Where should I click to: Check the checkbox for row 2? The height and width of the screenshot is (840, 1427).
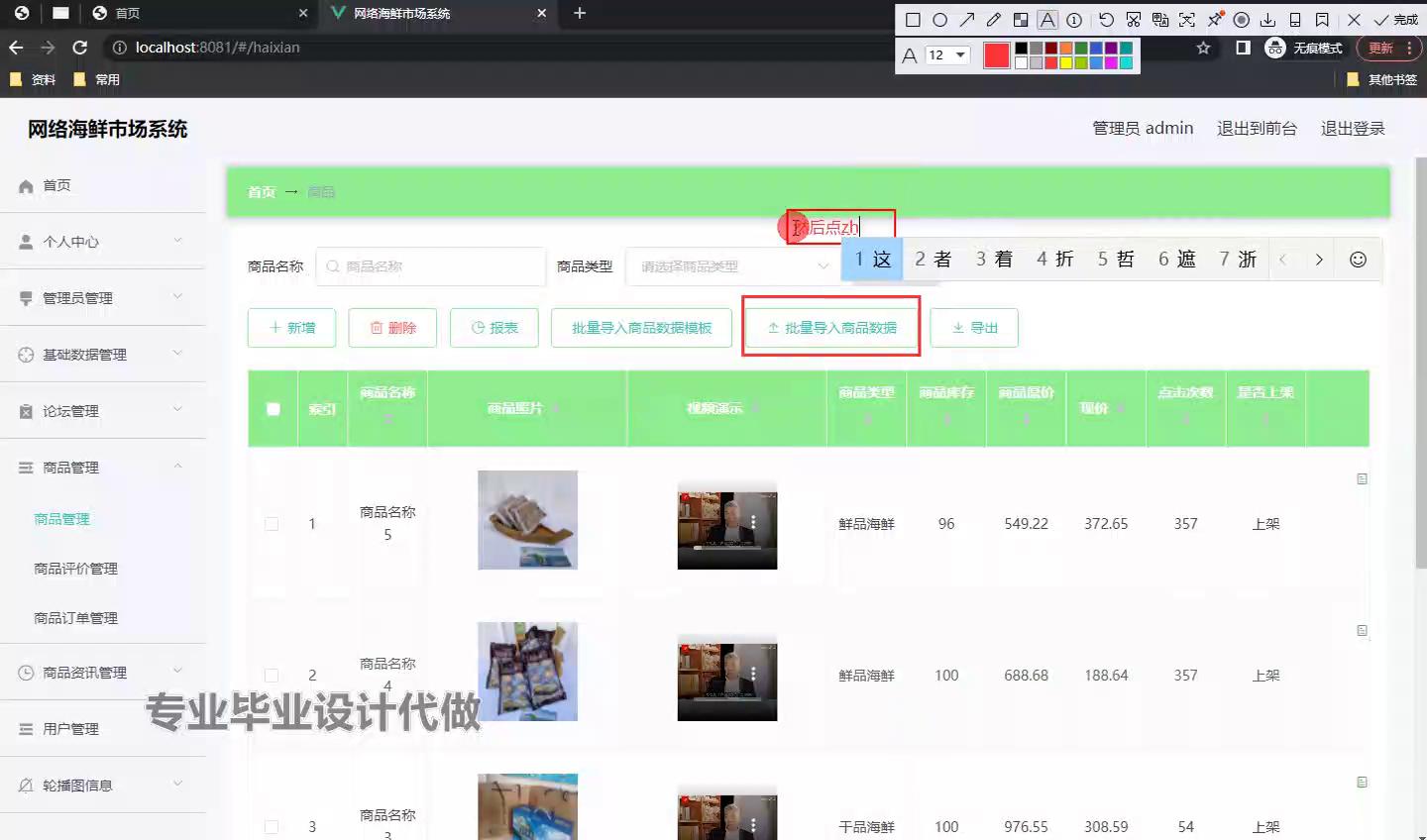coord(272,676)
